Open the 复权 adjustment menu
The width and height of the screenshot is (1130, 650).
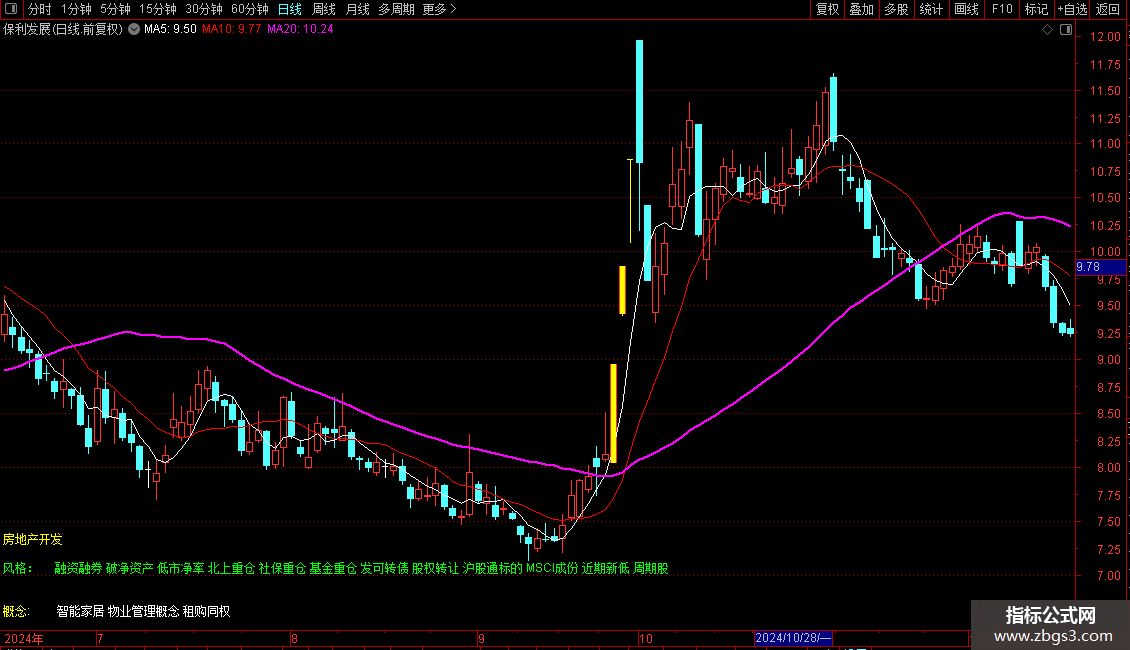point(827,9)
